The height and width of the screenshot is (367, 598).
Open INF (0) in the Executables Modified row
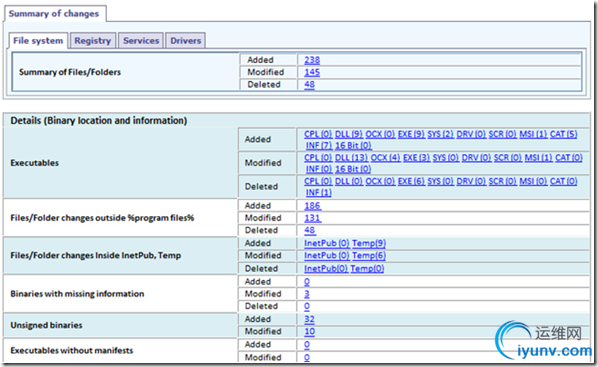point(319,169)
